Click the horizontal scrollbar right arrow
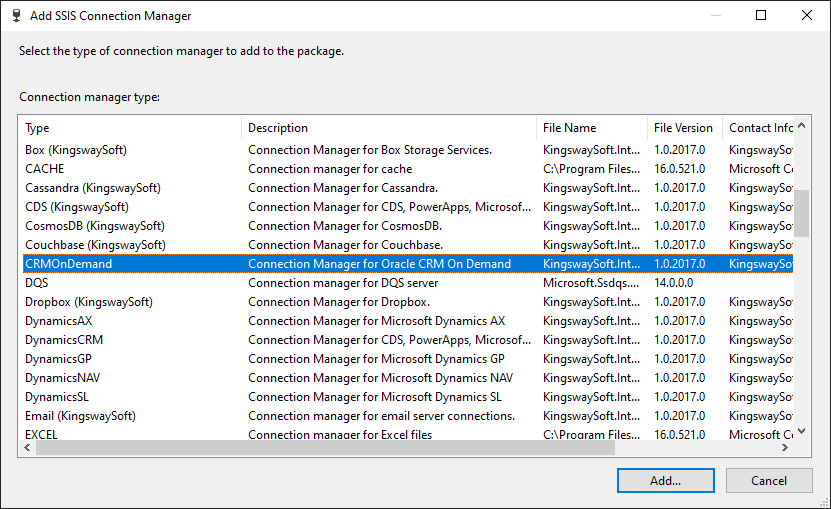Viewport: 831px width, 509px height. [785, 447]
